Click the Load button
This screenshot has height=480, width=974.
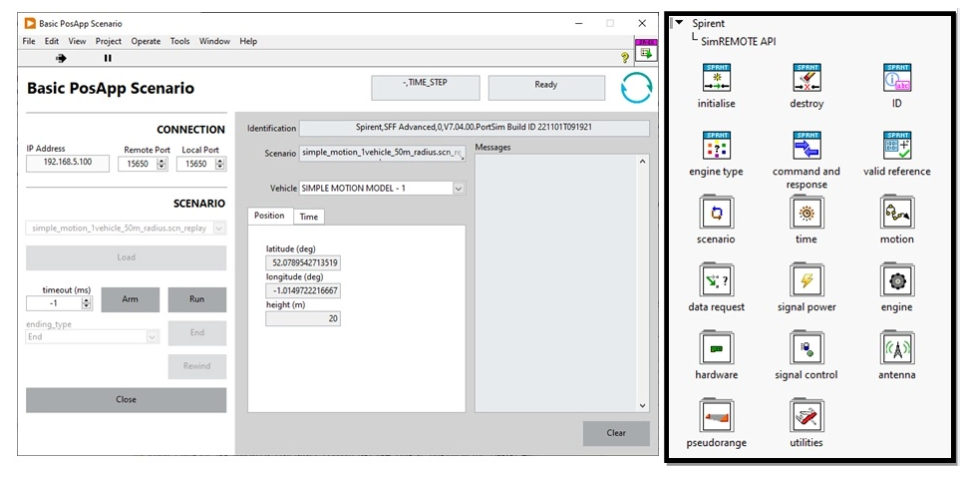pyautogui.click(x=126, y=258)
